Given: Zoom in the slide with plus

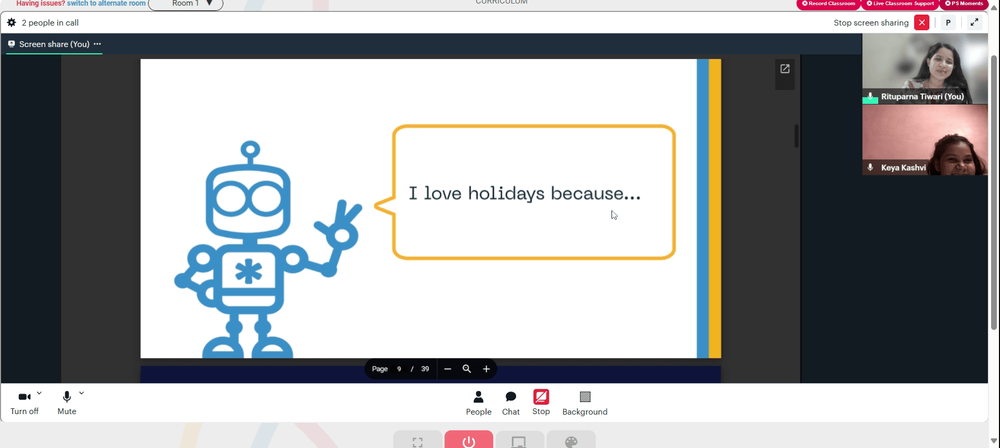Looking at the screenshot, I should point(486,369).
